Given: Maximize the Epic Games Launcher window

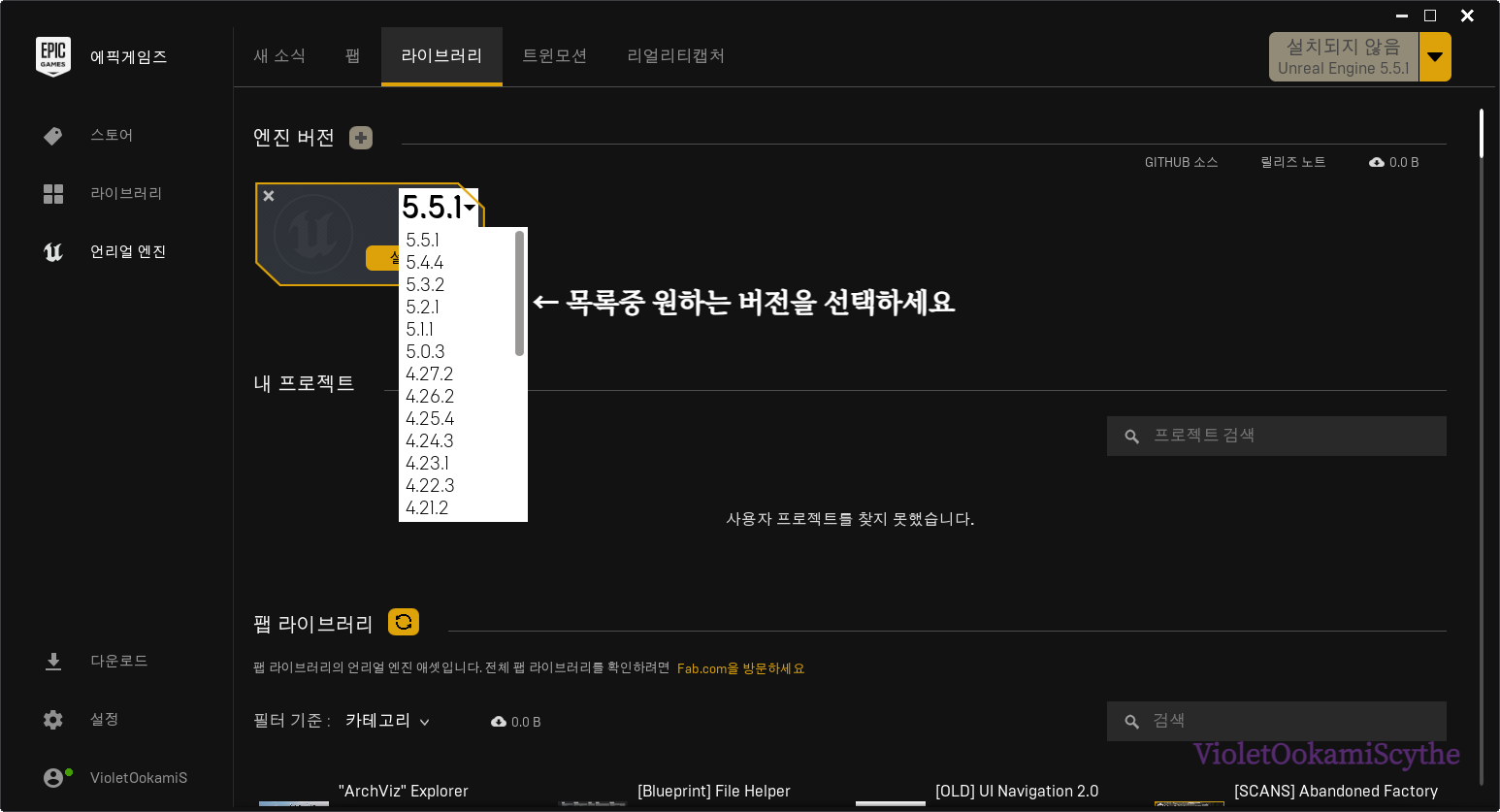Looking at the screenshot, I should (x=1430, y=16).
